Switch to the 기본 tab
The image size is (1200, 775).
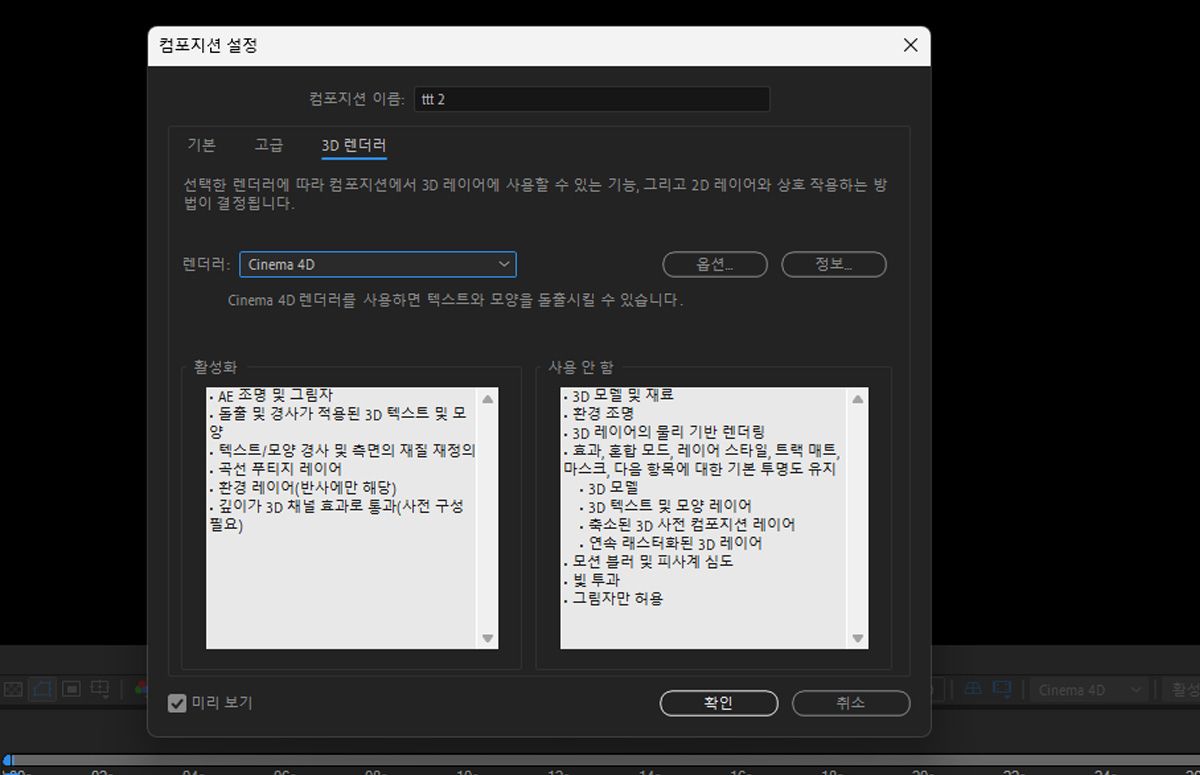click(x=203, y=145)
